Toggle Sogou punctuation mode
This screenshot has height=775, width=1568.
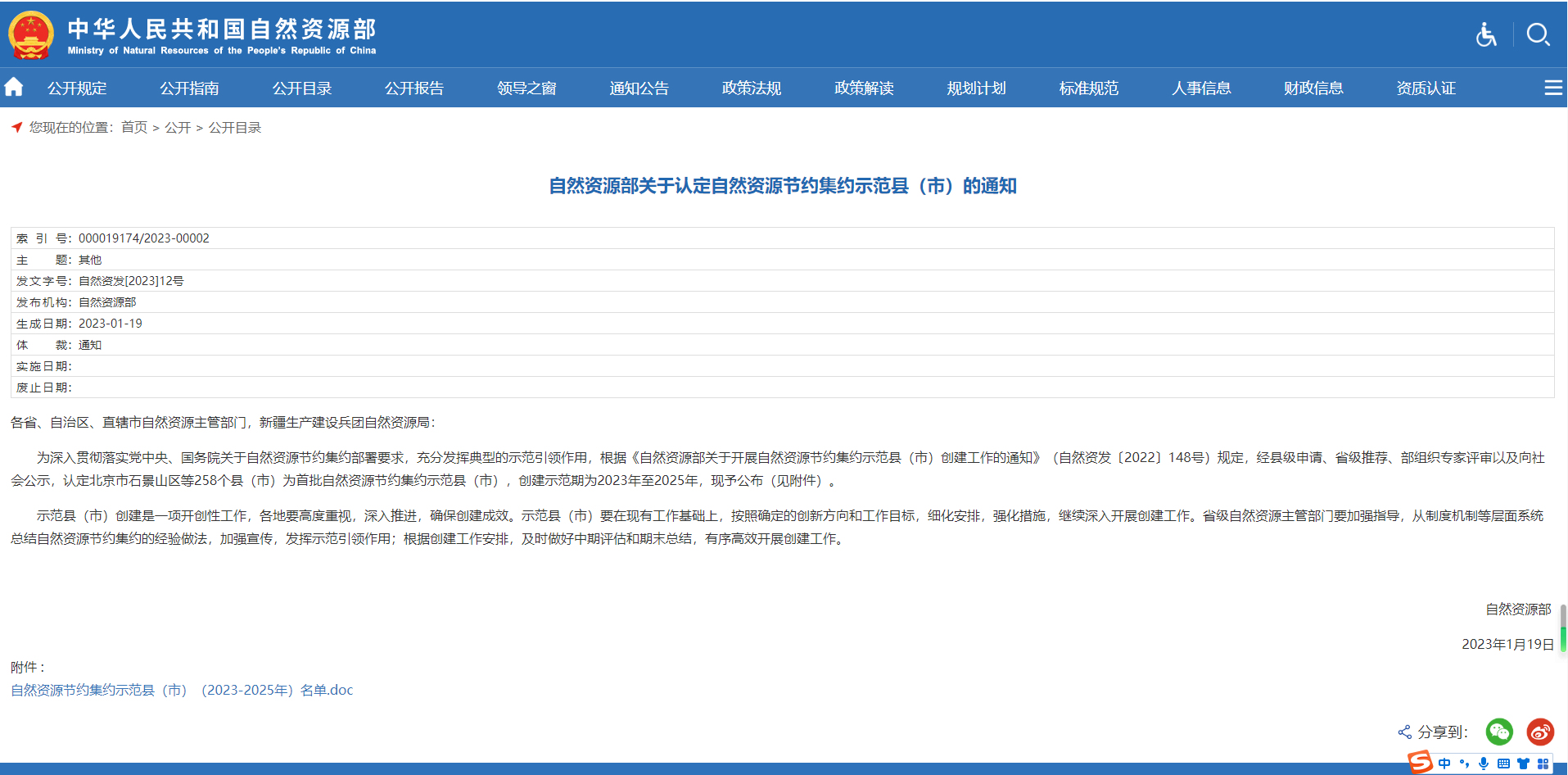click(x=1464, y=764)
